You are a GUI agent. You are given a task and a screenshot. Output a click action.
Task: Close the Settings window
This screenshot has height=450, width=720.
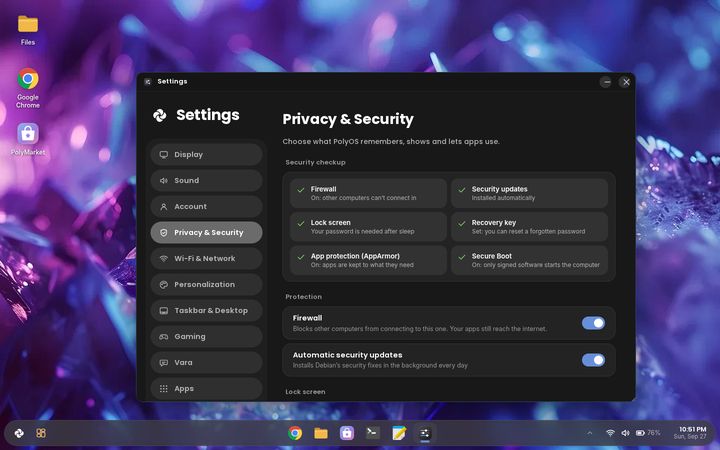626,82
